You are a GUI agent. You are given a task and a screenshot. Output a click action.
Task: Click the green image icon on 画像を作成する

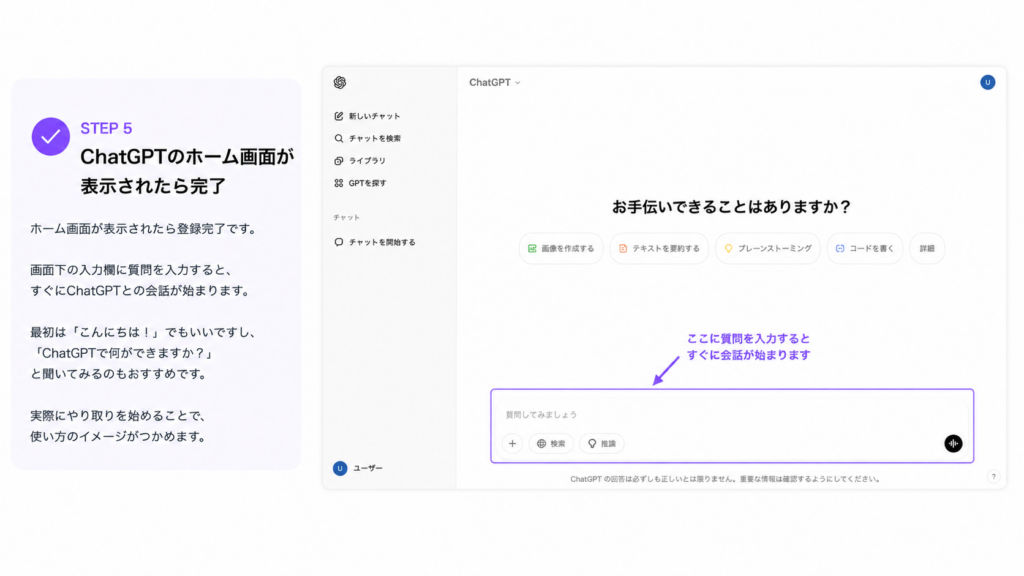pos(532,249)
